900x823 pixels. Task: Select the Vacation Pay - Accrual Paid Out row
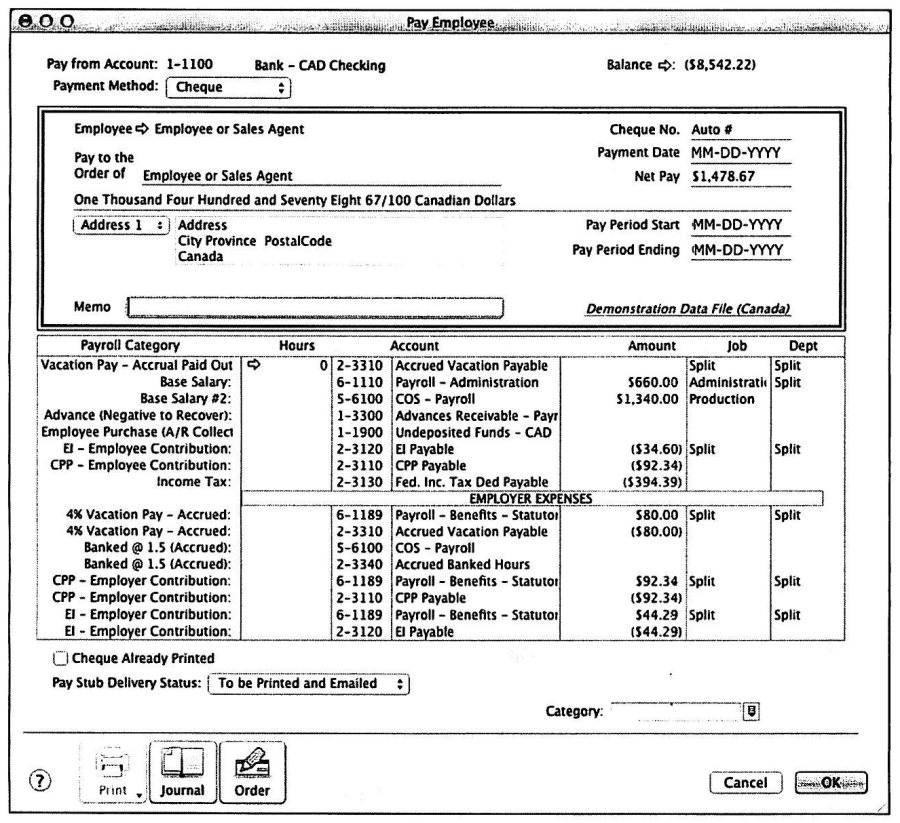441,366
